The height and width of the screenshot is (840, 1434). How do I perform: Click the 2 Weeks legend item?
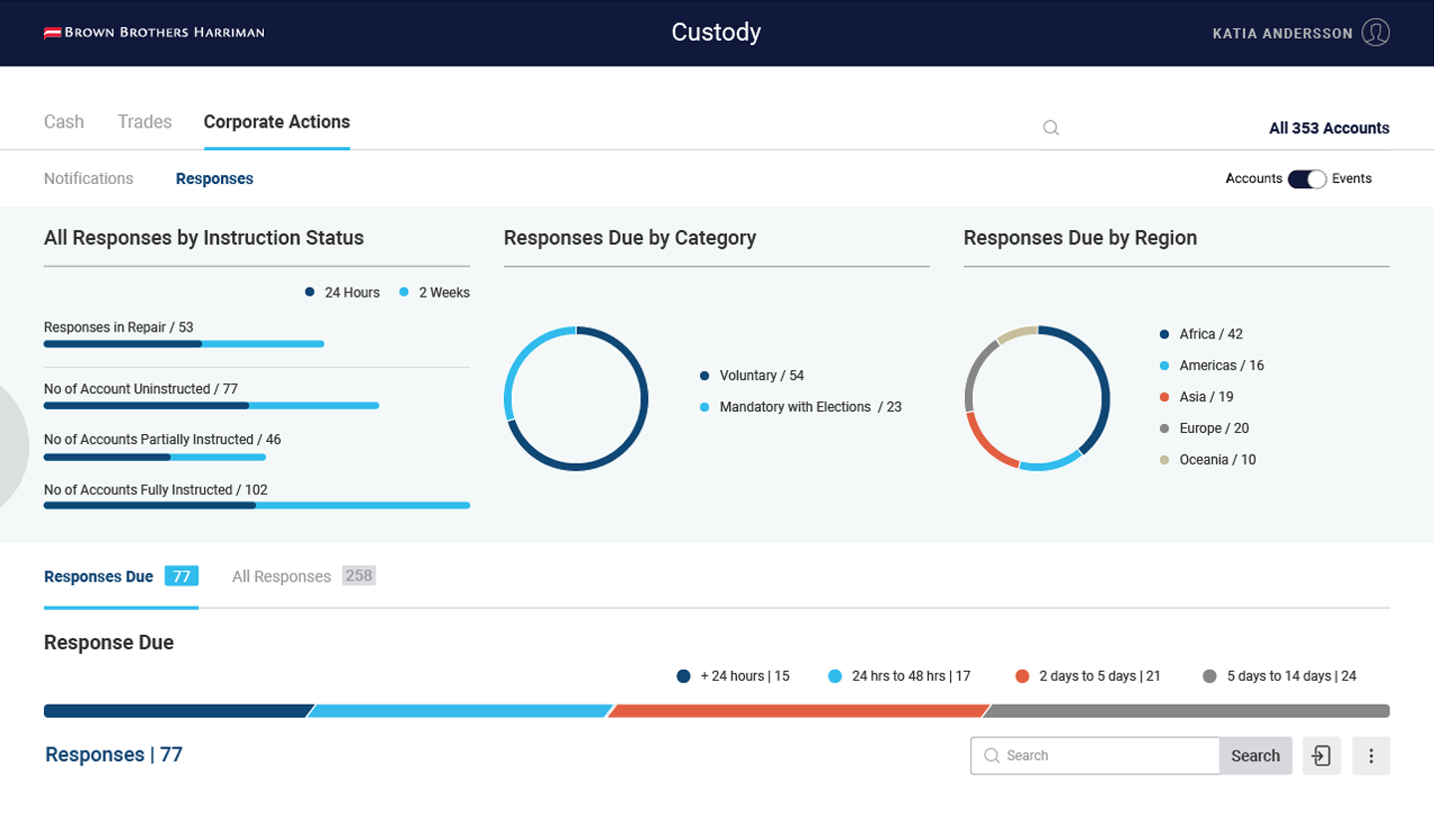coord(434,293)
